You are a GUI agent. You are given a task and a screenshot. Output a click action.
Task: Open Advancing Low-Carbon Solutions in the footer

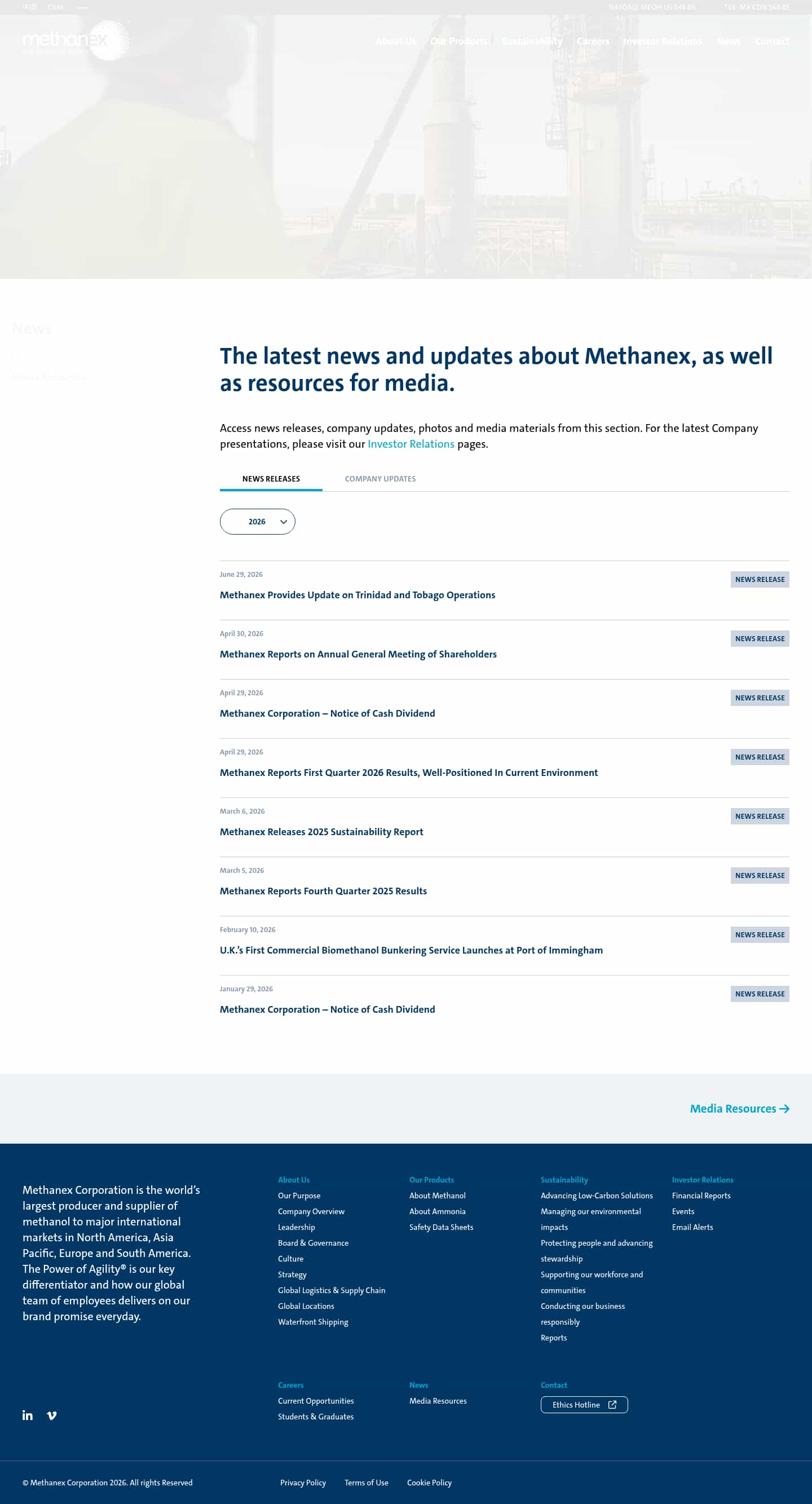[597, 1196]
